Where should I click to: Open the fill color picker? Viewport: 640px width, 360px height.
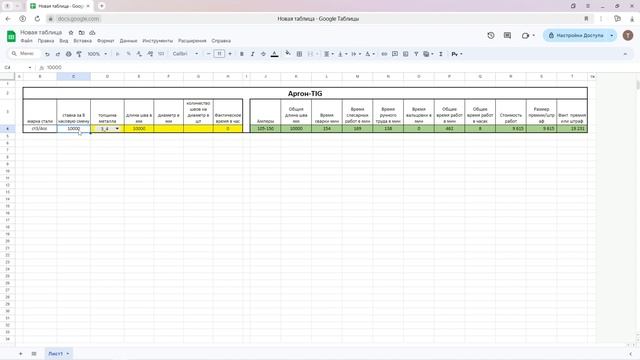(x=288, y=53)
